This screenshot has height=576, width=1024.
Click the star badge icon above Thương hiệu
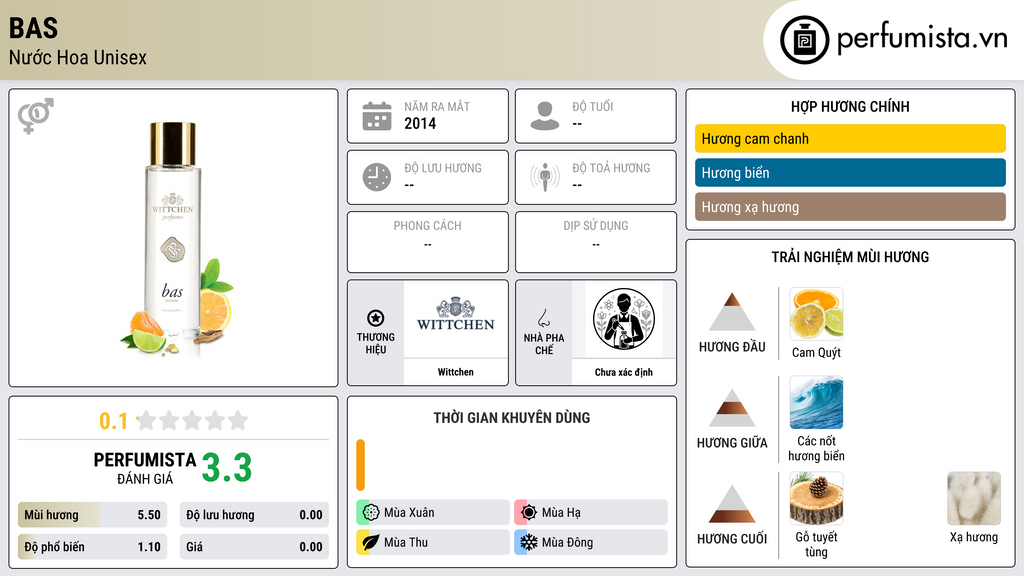376,318
